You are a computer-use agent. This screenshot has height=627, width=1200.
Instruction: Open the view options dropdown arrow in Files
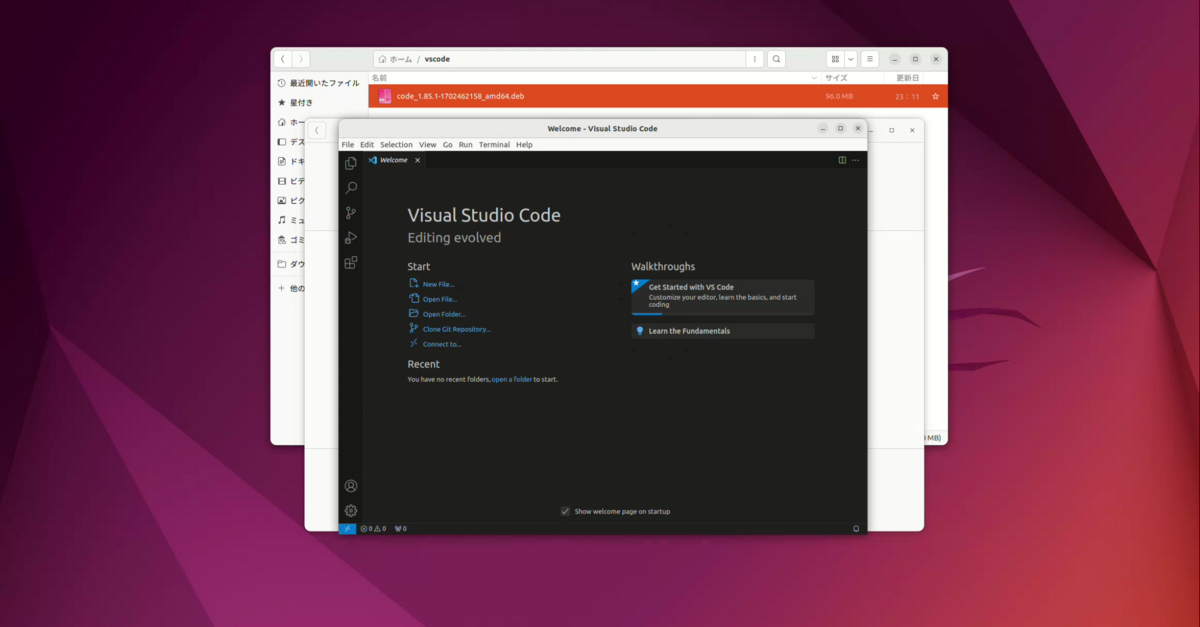851,59
